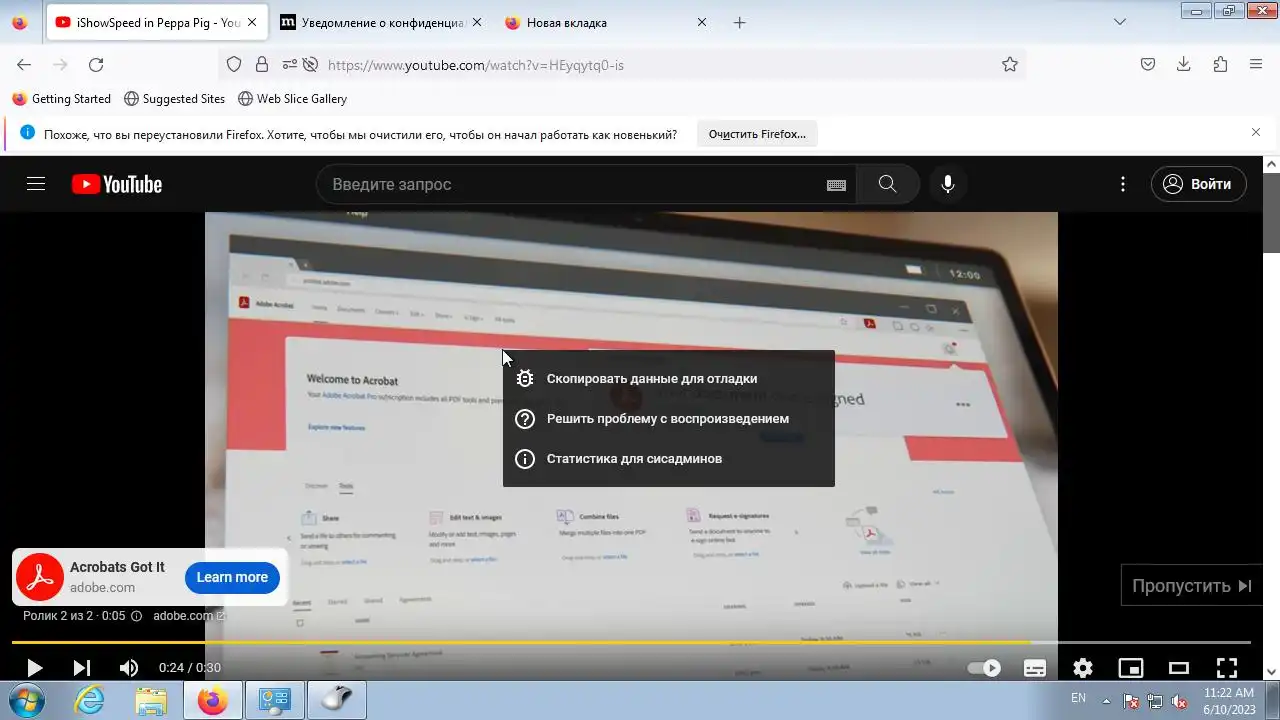1280x720 pixels.
Task: Open Windows Explorer folder on taskbar
Action: point(151,700)
